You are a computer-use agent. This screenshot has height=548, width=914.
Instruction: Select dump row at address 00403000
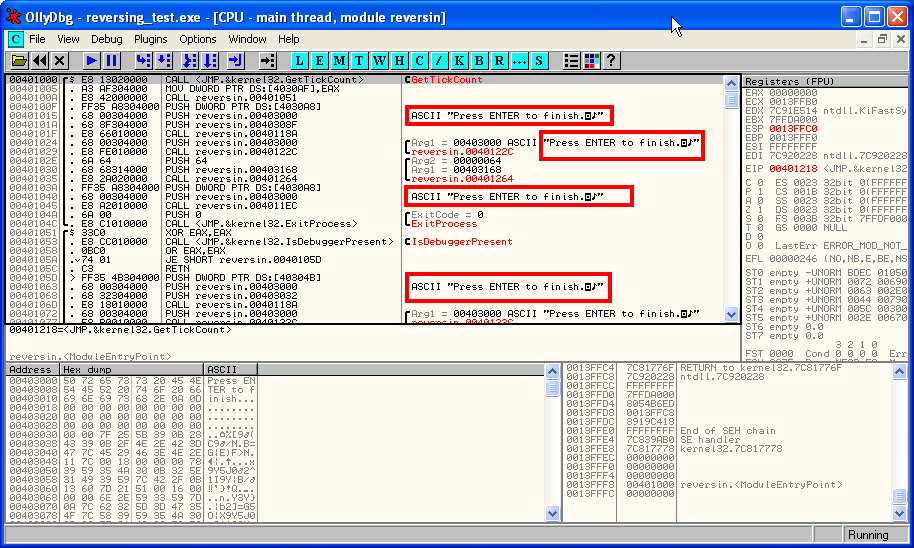pos(132,381)
